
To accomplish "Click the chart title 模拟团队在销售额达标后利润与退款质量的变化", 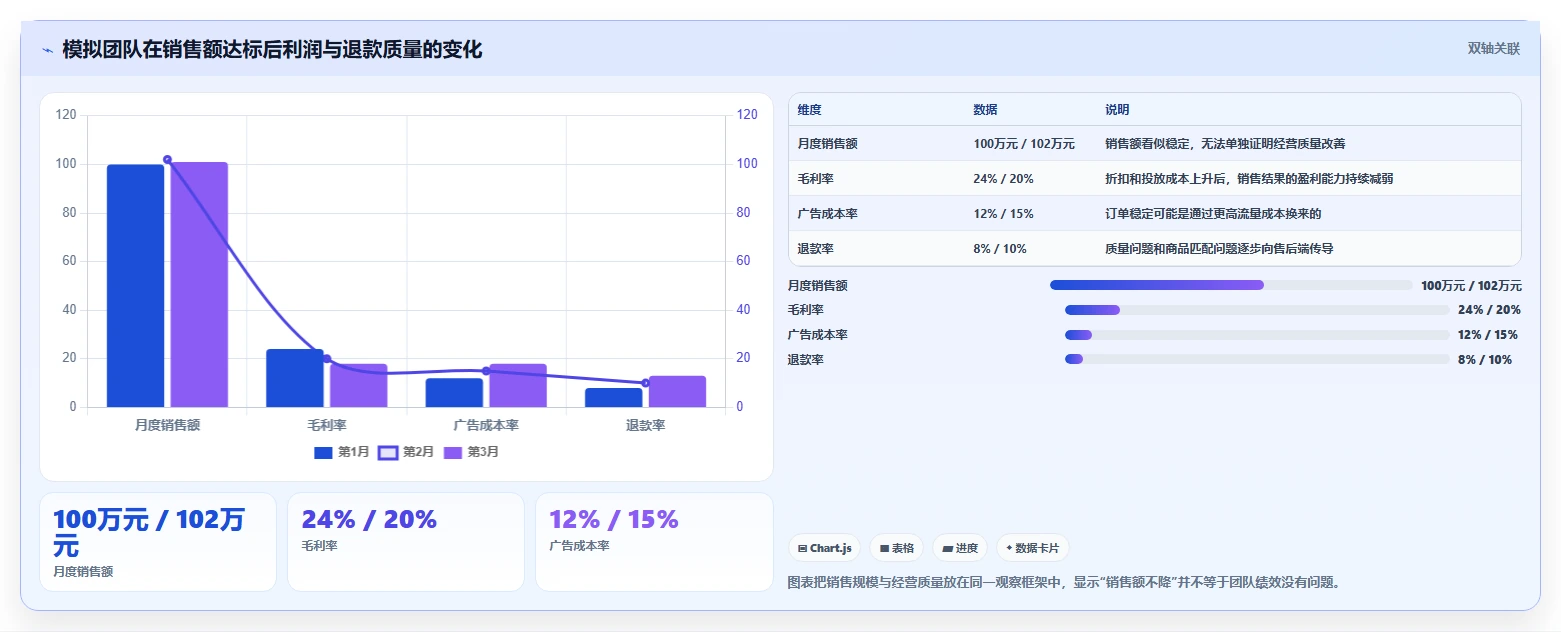I will pyautogui.click(x=272, y=49).
